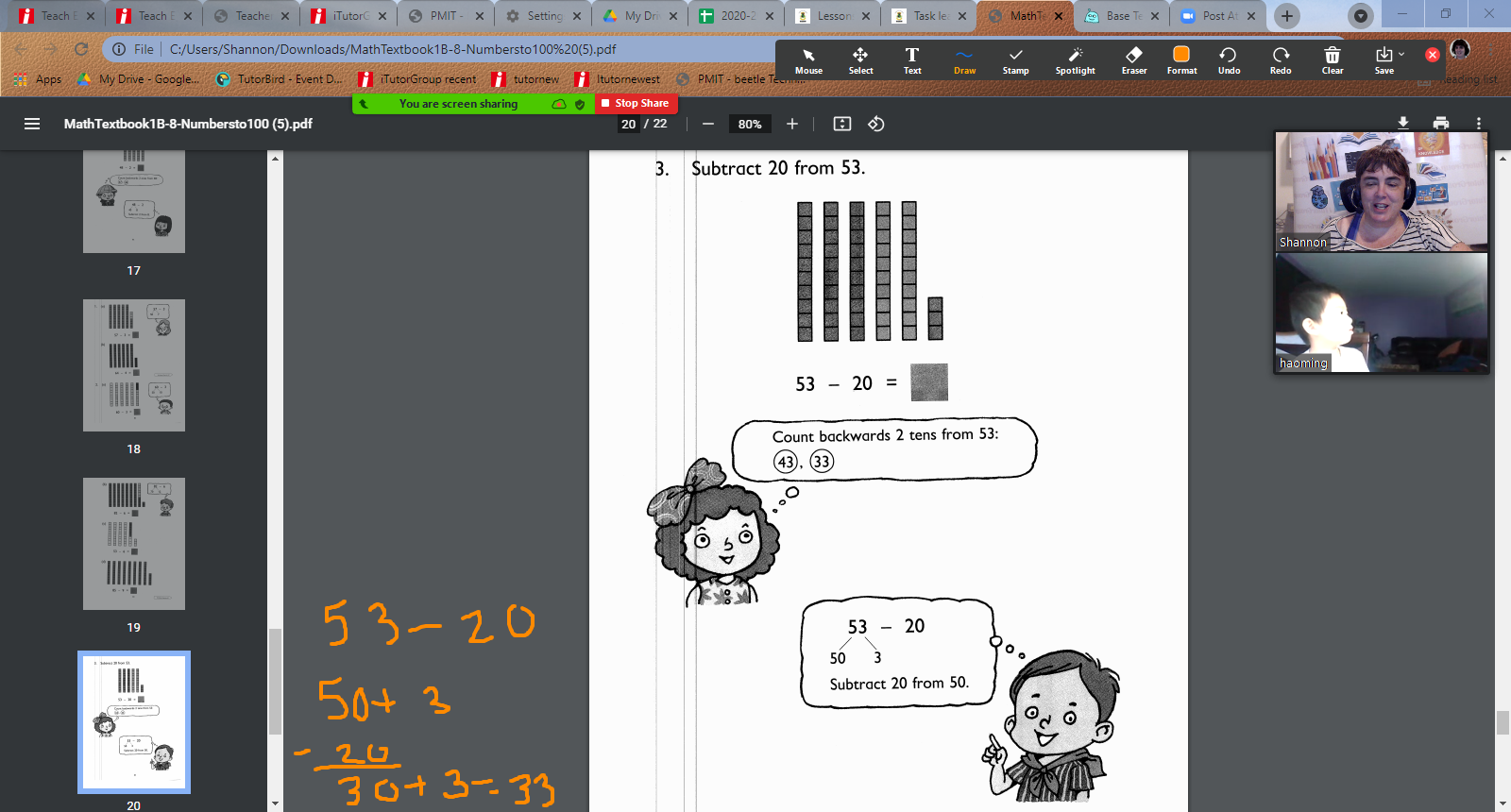Print the PDF document
The width and height of the screenshot is (1511, 812).
[1441, 124]
